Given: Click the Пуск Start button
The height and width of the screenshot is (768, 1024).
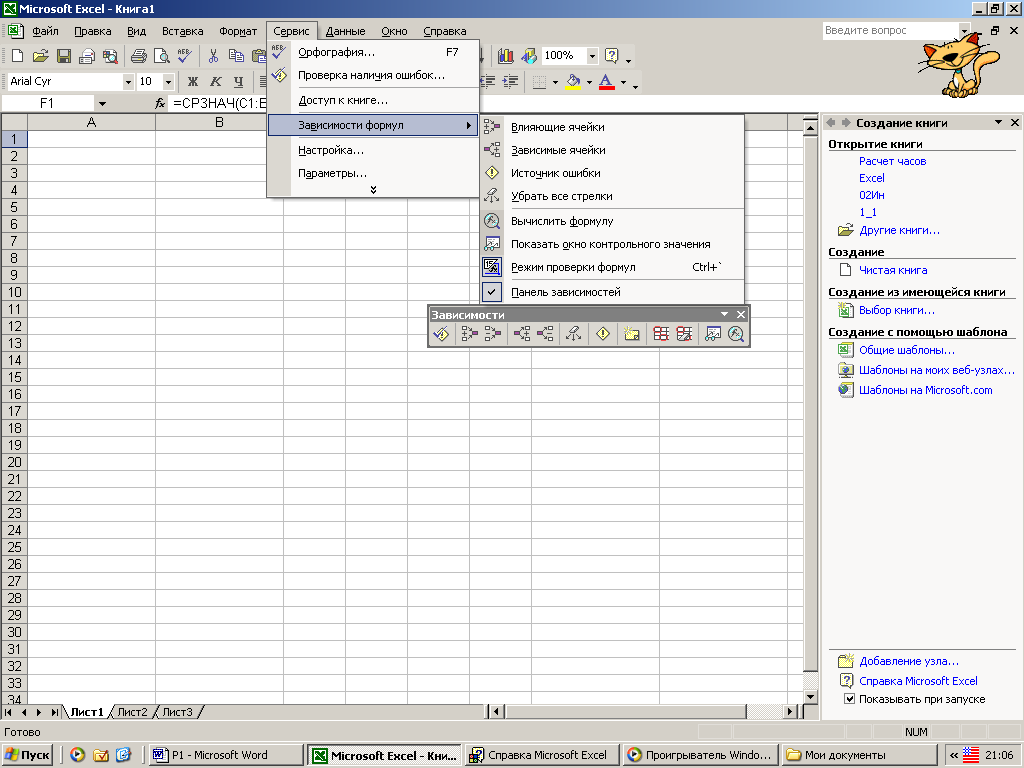Looking at the screenshot, I should pyautogui.click(x=27, y=755).
